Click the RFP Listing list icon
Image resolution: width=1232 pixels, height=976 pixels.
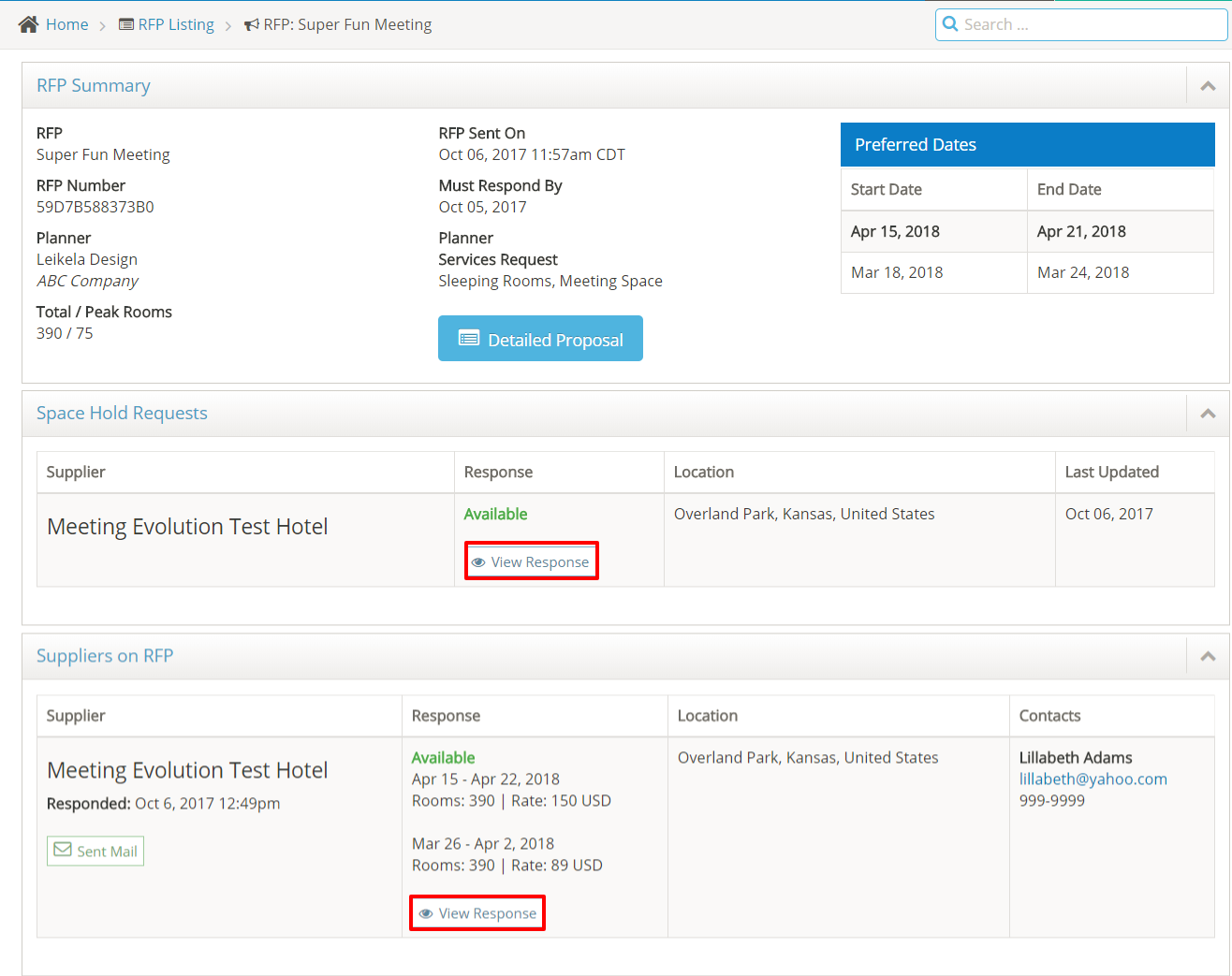pos(126,24)
